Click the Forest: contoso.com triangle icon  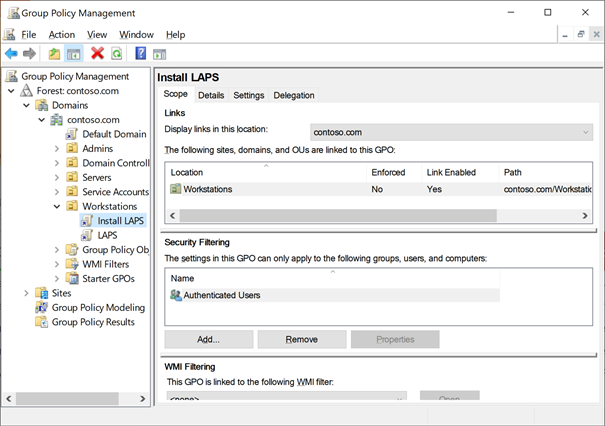pos(26,91)
